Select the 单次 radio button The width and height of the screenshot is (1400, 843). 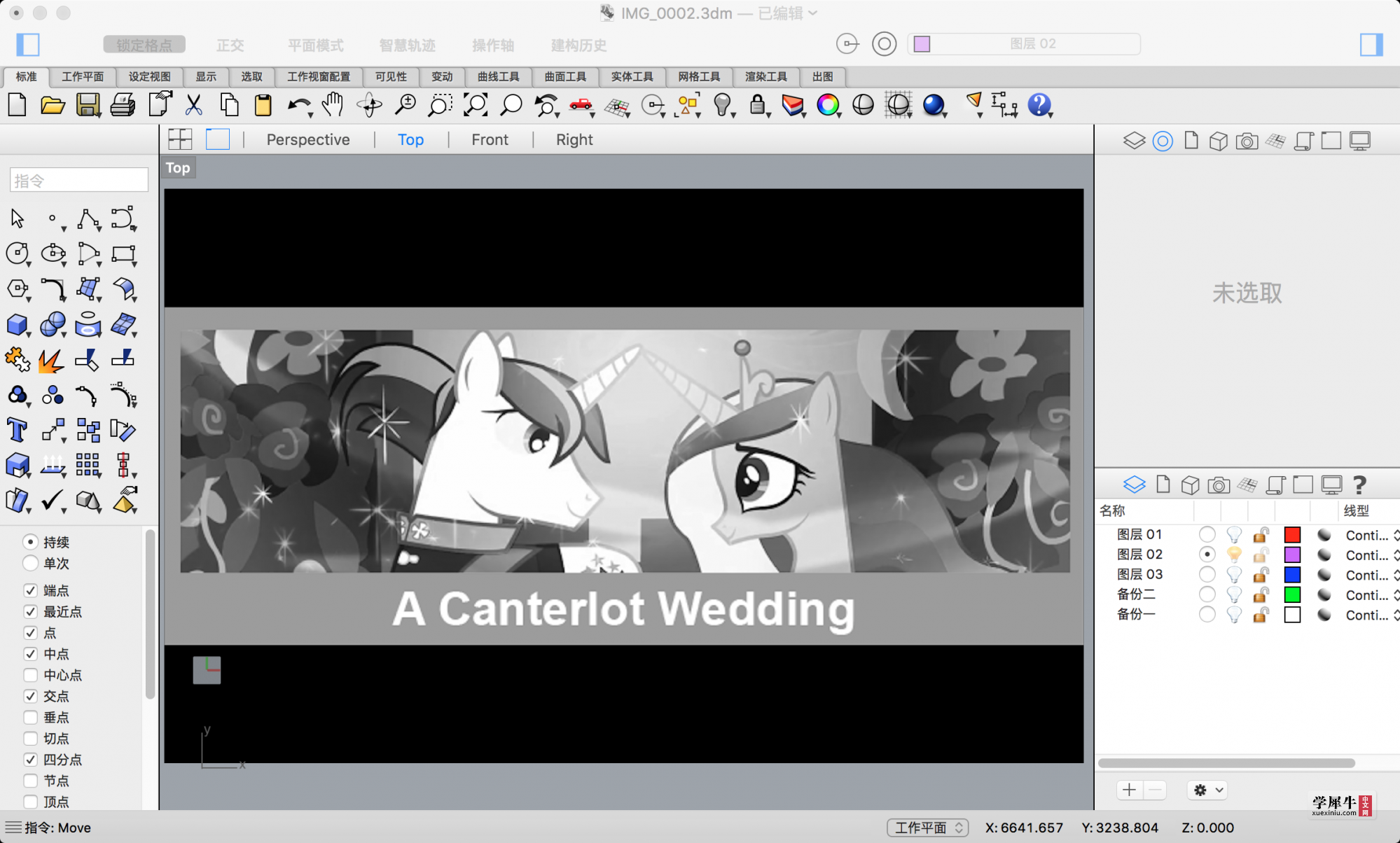coord(30,563)
